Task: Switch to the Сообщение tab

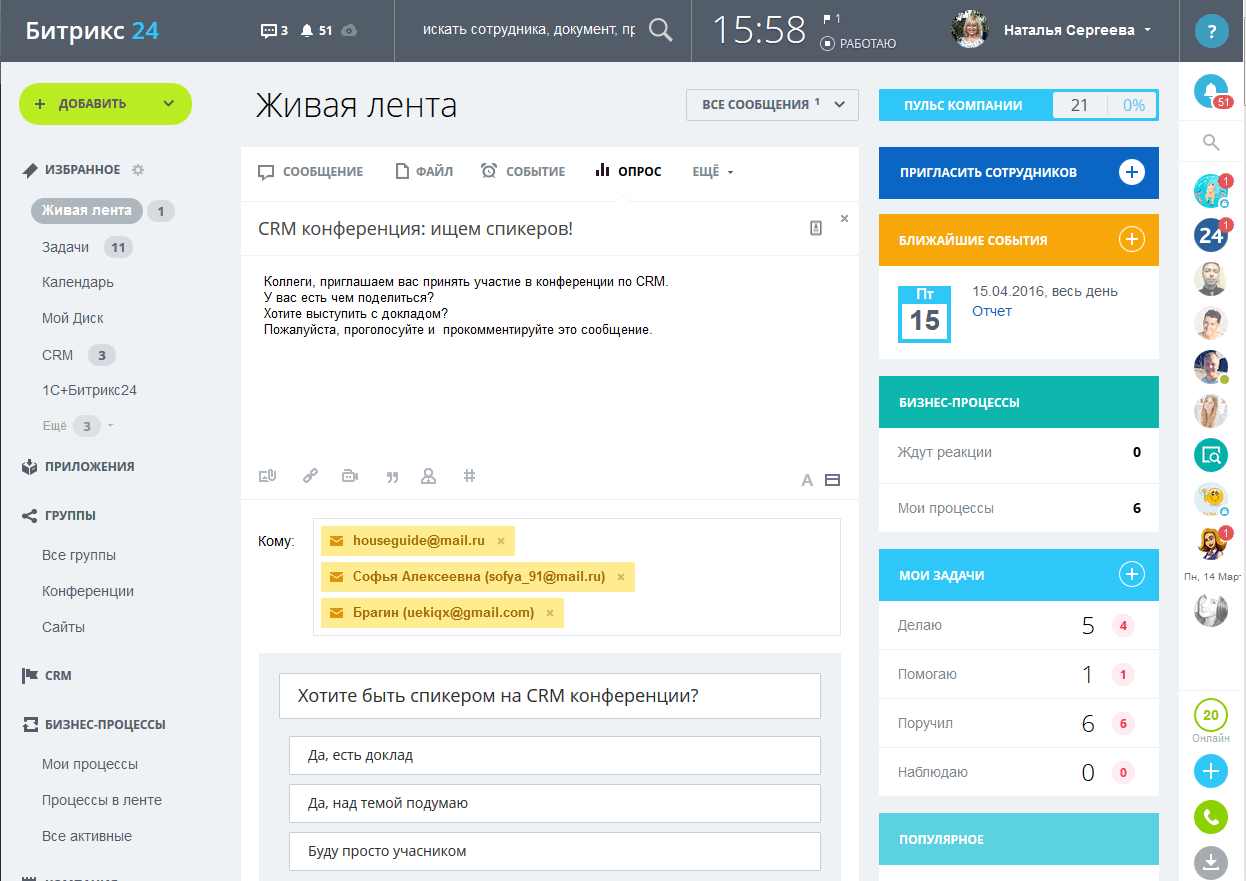Action: click(310, 172)
